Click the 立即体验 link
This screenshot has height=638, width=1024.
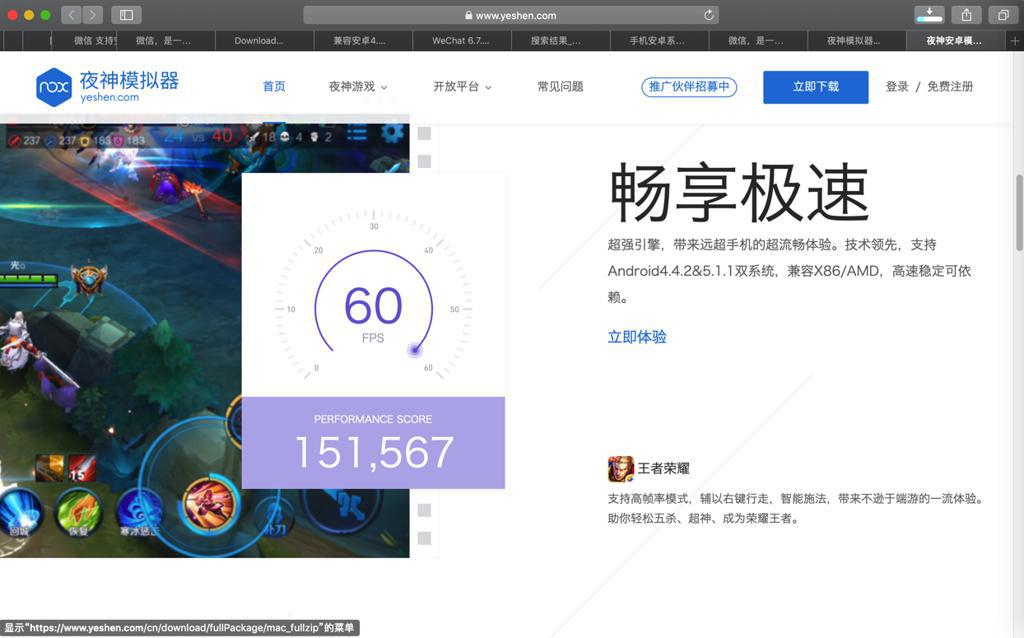(x=637, y=337)
